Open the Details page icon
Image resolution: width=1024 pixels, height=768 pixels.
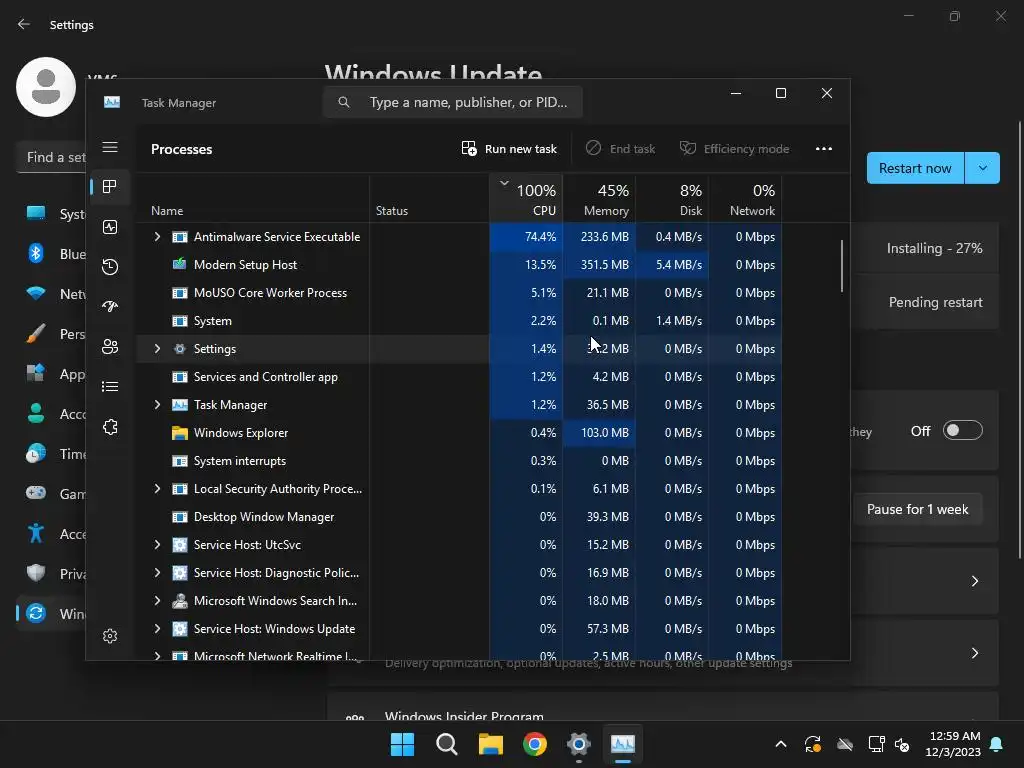tap(110, 387)
